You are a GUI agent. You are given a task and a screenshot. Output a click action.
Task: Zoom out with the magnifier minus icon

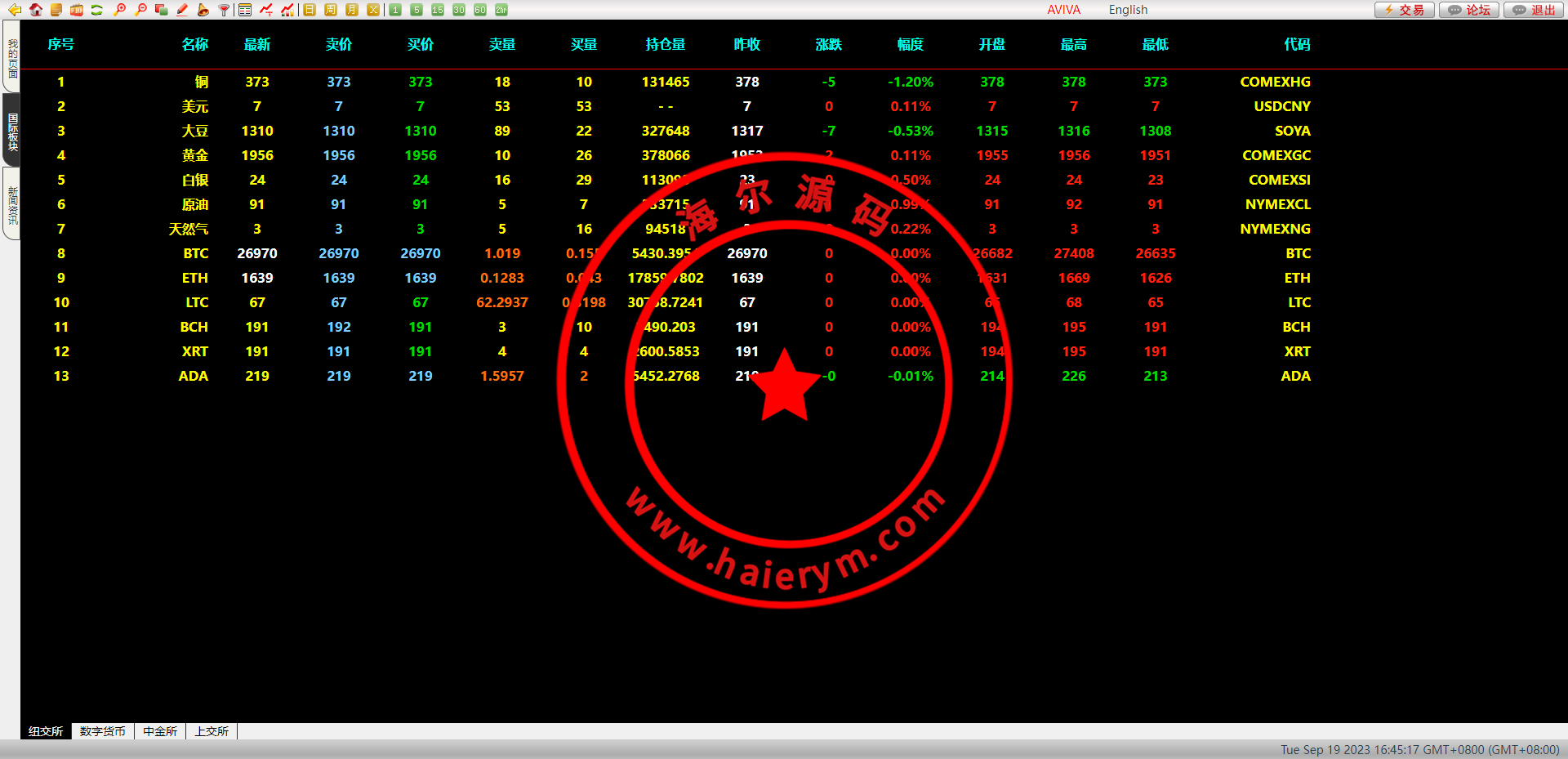point(141,10)
